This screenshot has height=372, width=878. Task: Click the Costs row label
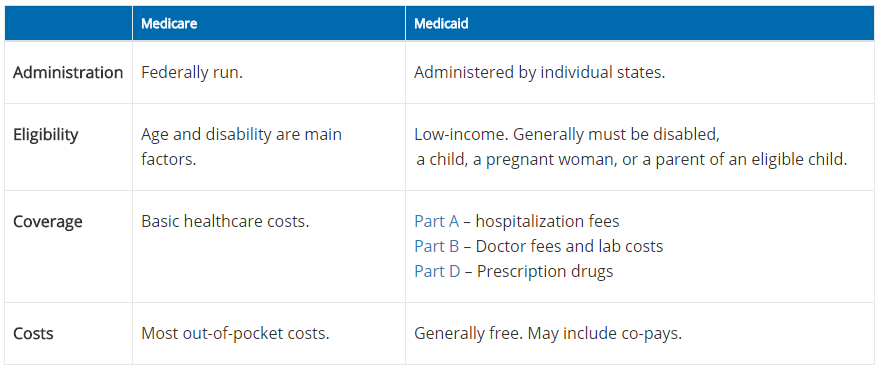(33, 334)
